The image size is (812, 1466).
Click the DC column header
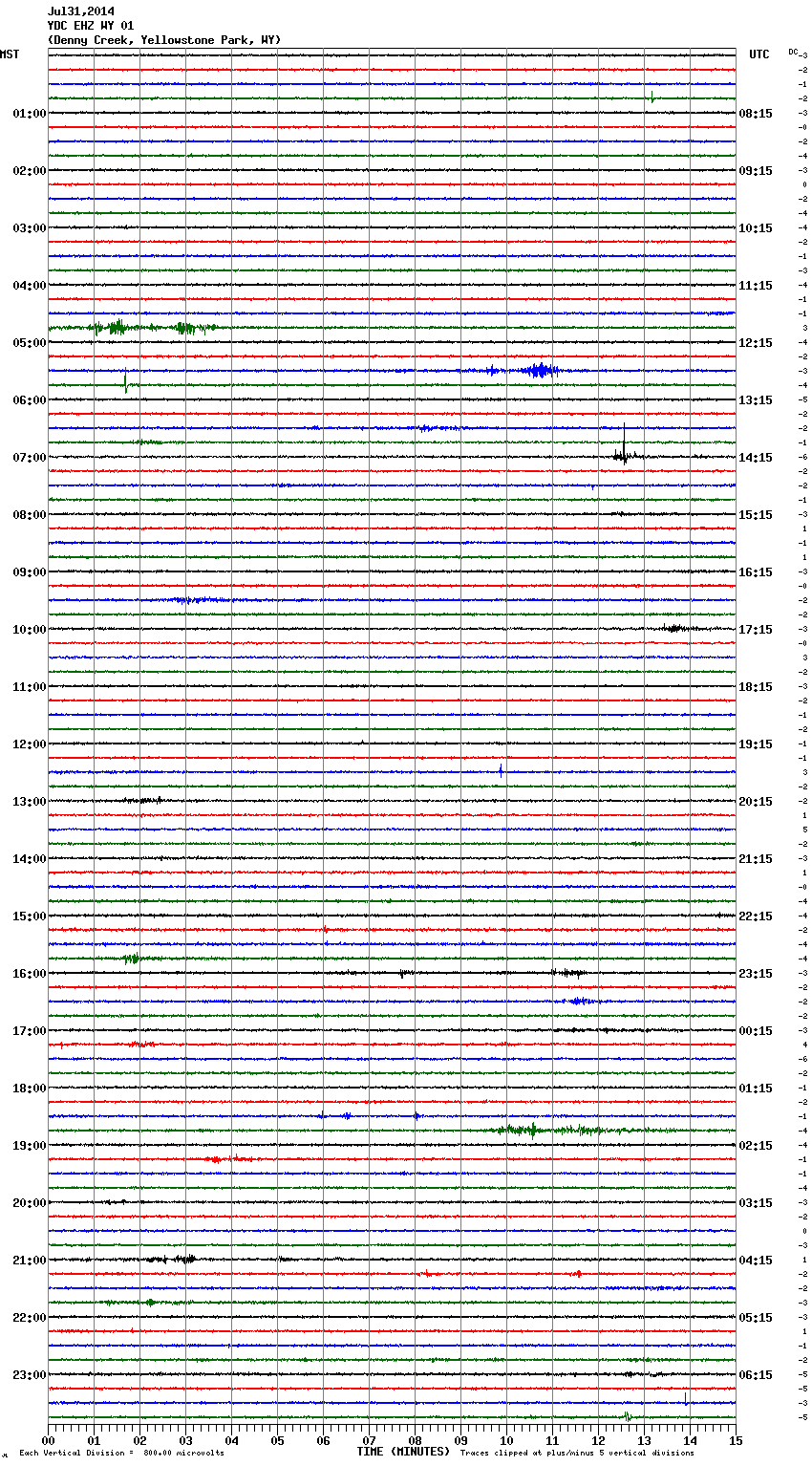click(x=793, y=52)
